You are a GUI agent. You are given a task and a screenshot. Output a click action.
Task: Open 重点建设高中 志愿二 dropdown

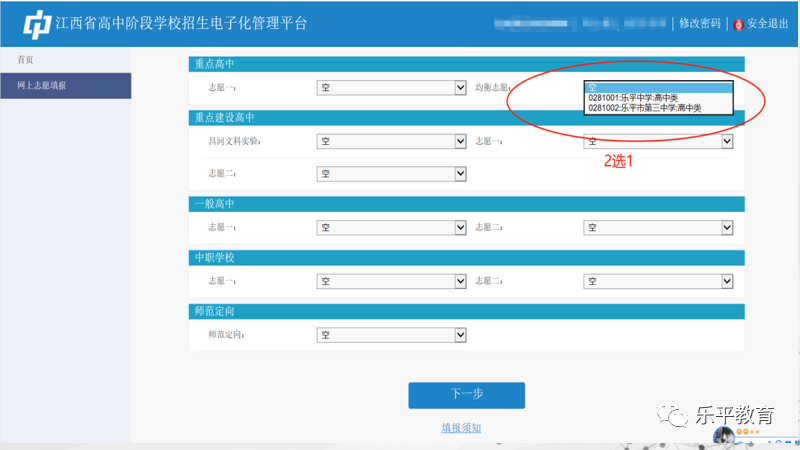click(x=391, y=174)
